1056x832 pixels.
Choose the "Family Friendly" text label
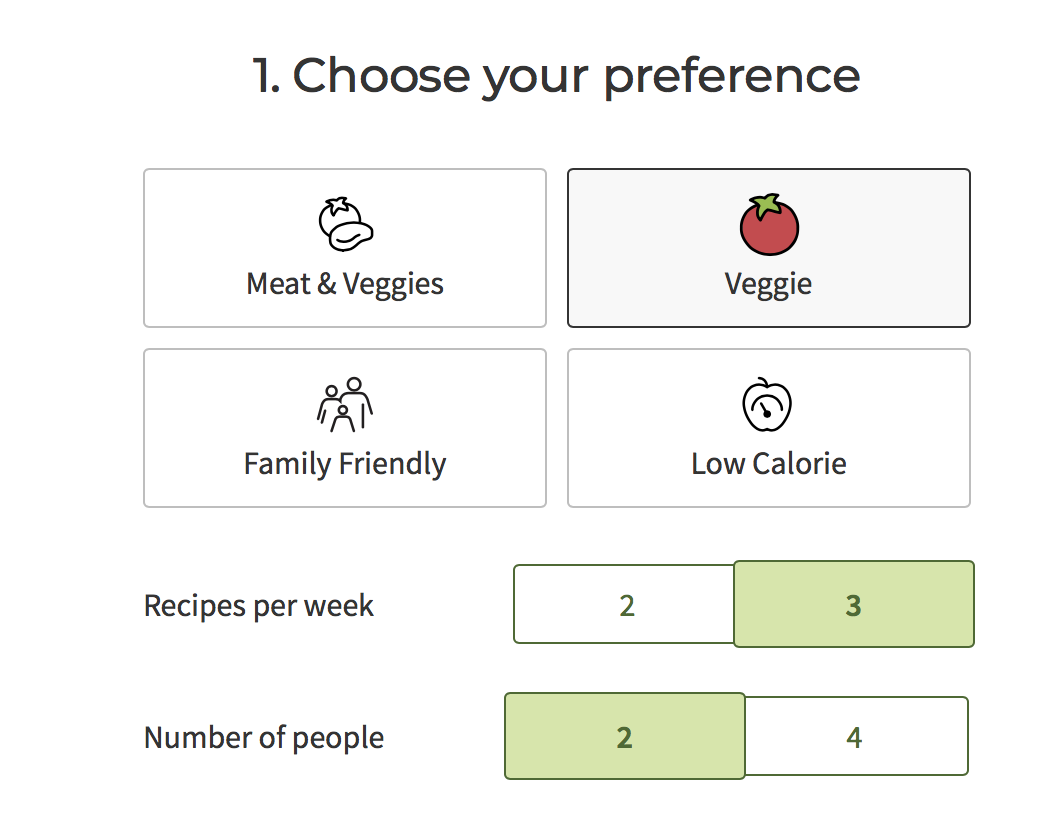point(345,464)
